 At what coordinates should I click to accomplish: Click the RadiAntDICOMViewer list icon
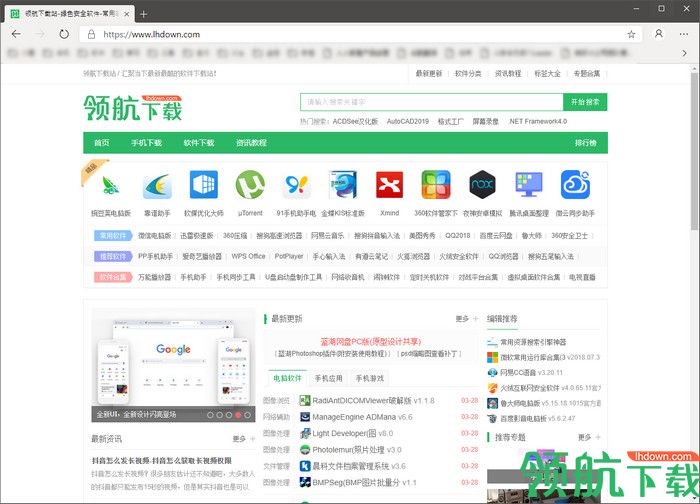(x=305, y=400)
